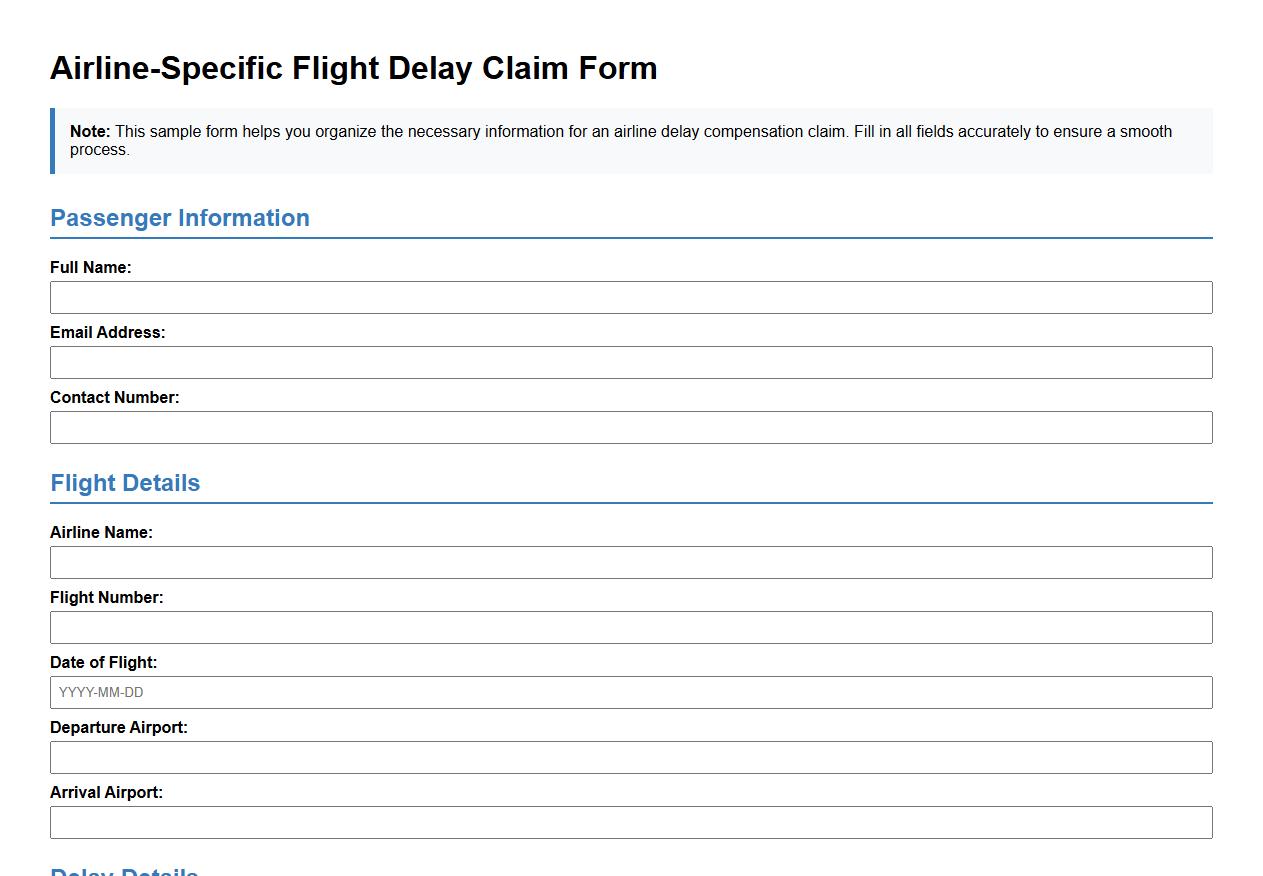Click the Arrival Airport label
Image resolution: width=1263 pixels, height=876 pixels.
tap(106, 792)
